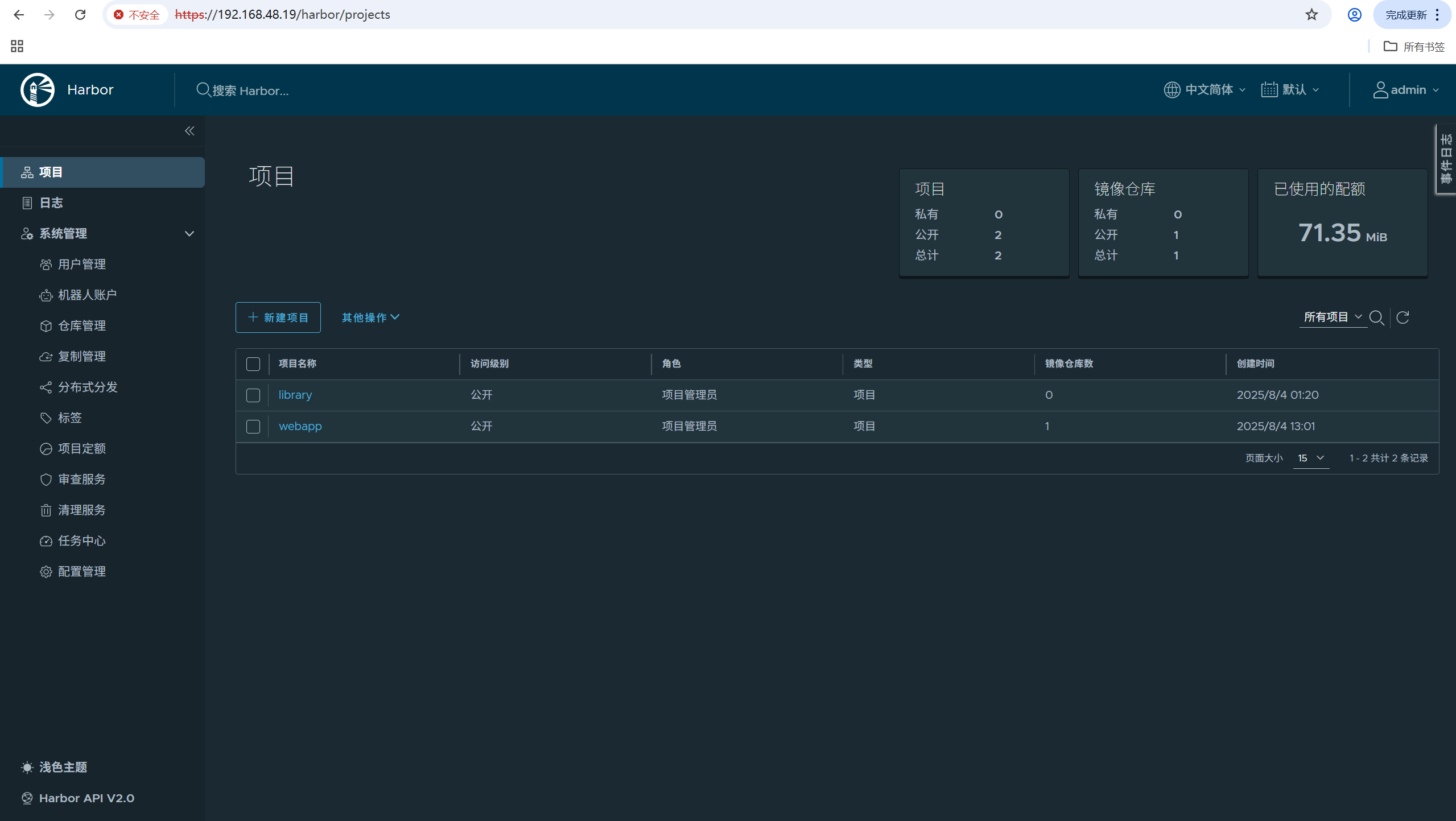Sort by 创建时间 column header
The width and height of the screenshot is (1456, 821).
(1256, 364)
